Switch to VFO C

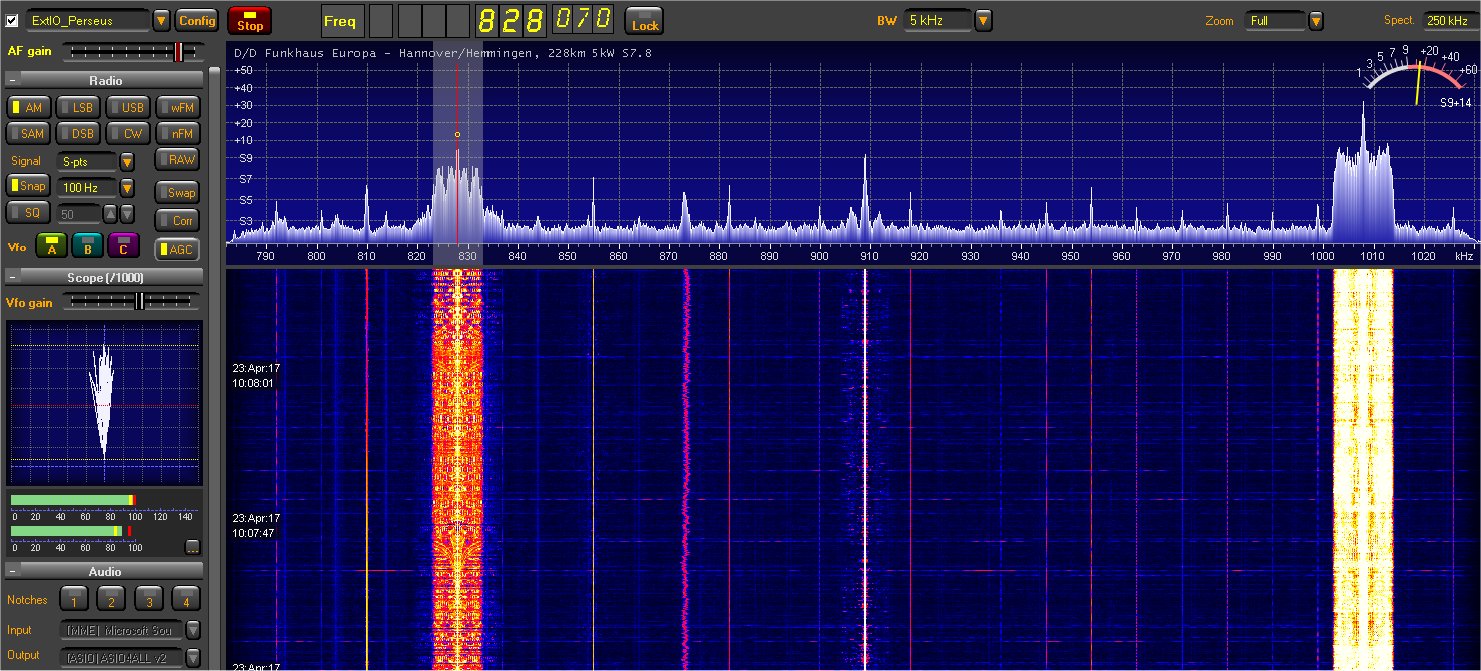tap(123, 246)
